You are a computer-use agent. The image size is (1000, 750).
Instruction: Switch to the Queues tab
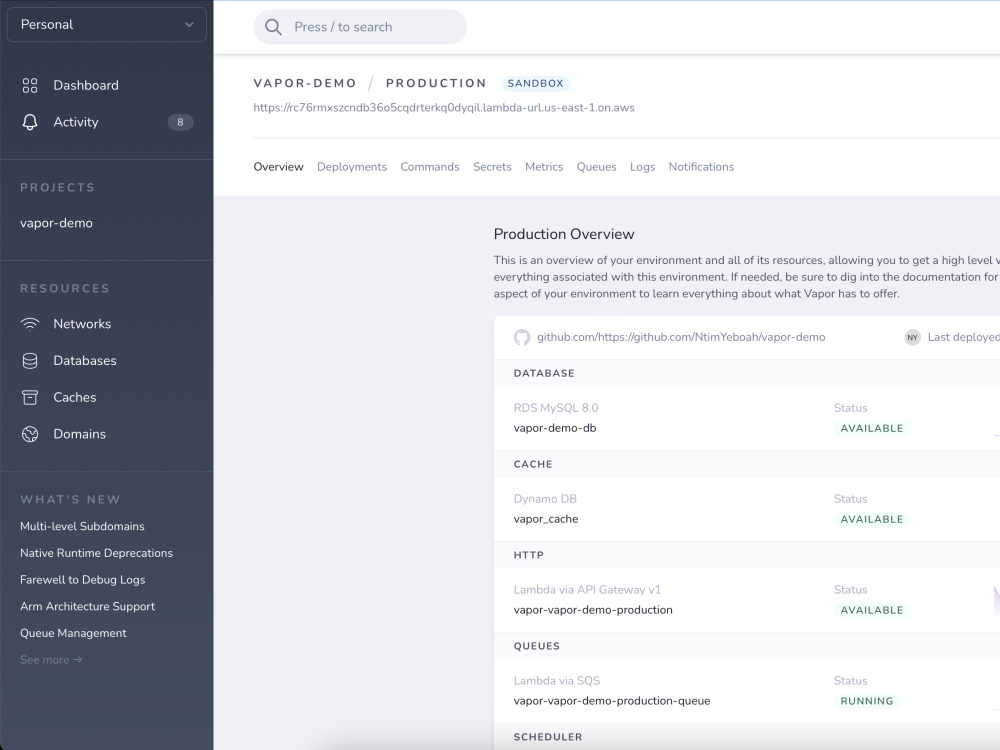(596, 167)
